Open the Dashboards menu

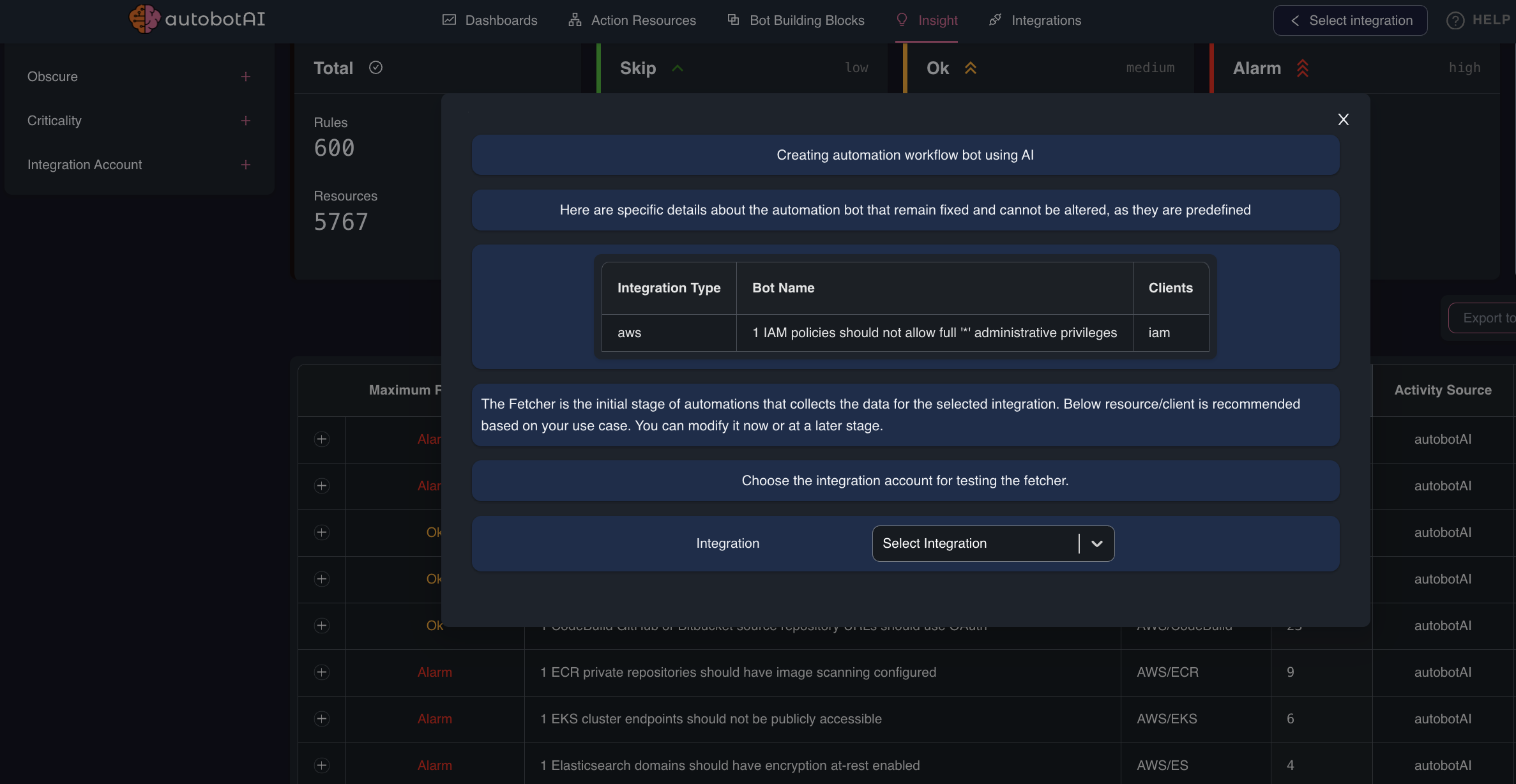[490, 20]
